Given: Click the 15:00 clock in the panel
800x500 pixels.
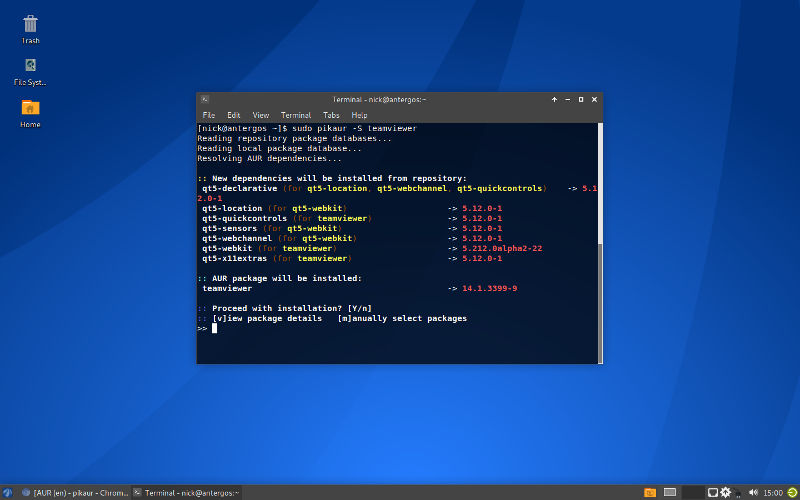Looking at the screenshot, I should tap(772, 493).
